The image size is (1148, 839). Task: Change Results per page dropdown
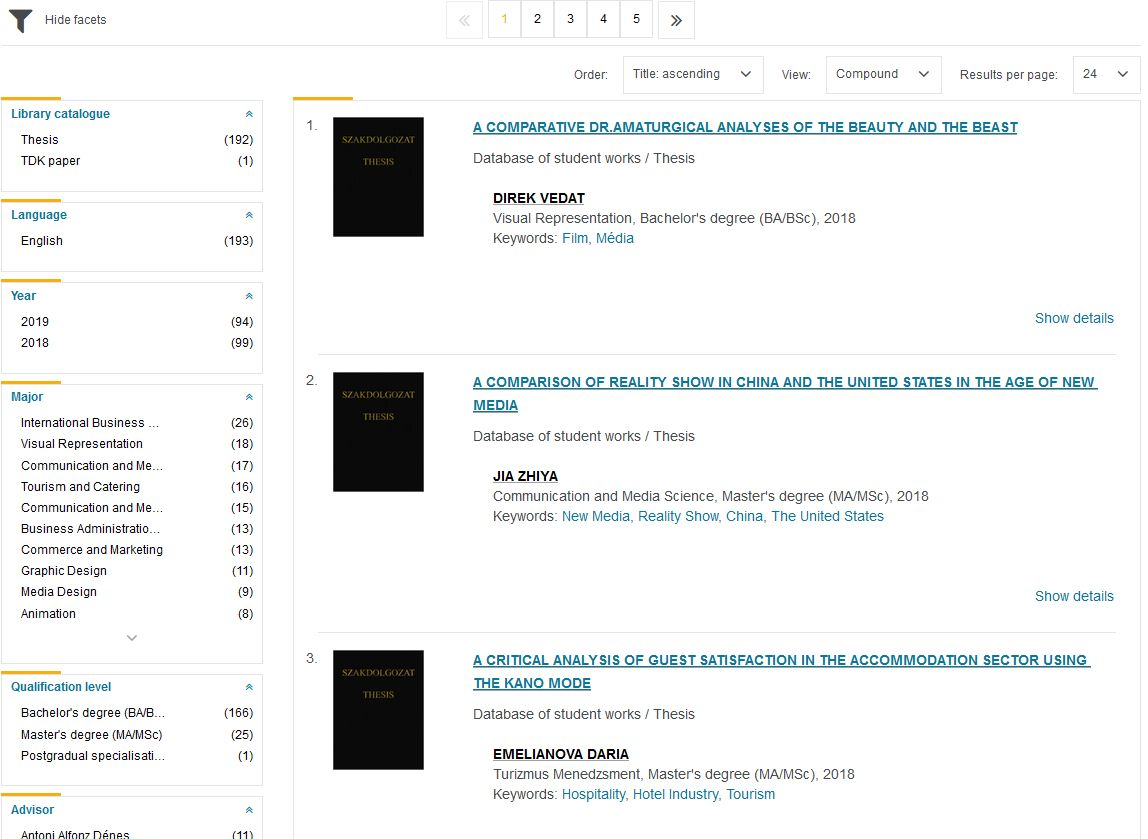1106,75
